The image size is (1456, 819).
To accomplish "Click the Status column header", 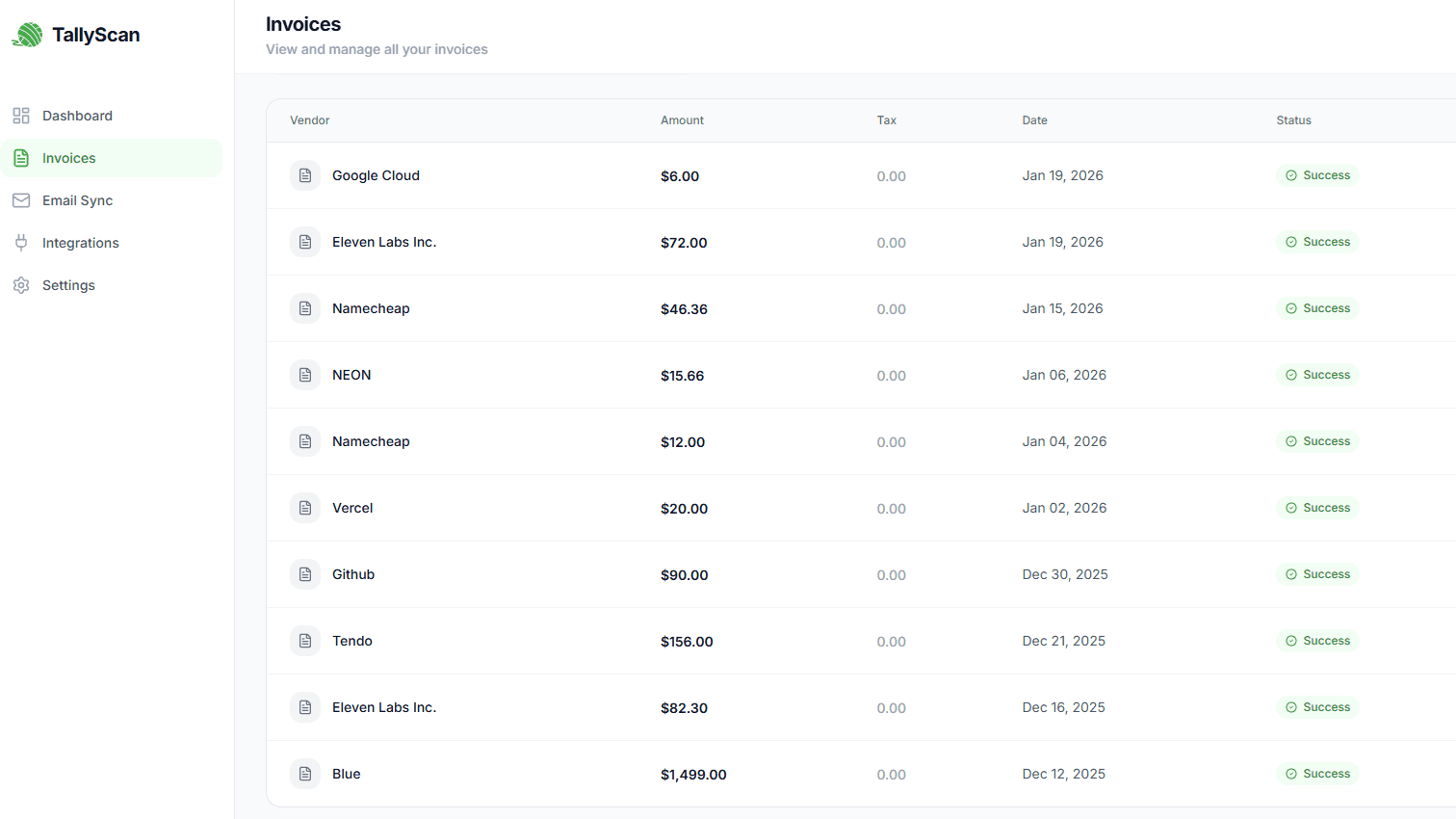I will coord(1293,119).
